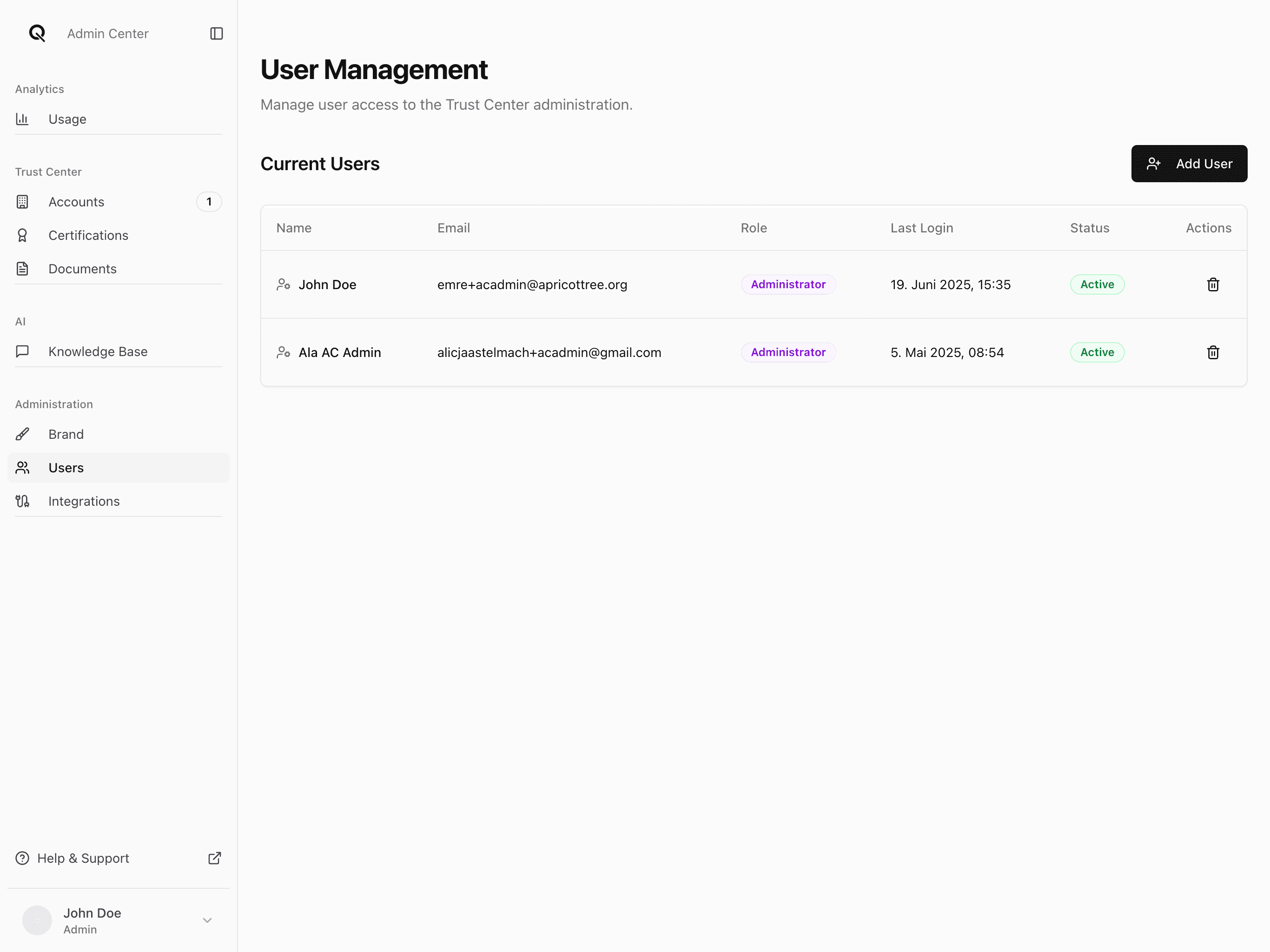Delete Ala AC Admin using the trash icon
1270x952 pixels.
point(1212,352)
